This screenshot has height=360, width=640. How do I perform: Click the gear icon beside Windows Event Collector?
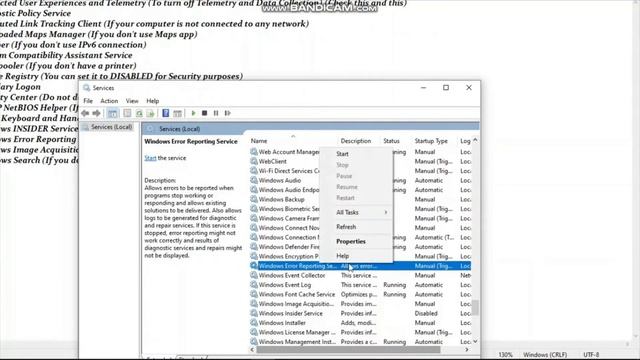254,275
